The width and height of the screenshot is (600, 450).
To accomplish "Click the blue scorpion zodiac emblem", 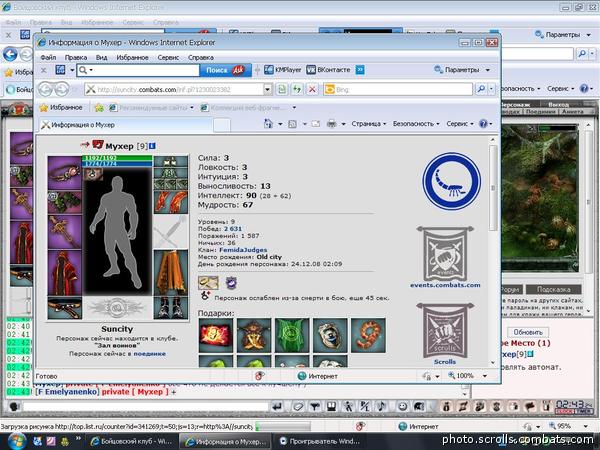I will (x=452, y=181).
